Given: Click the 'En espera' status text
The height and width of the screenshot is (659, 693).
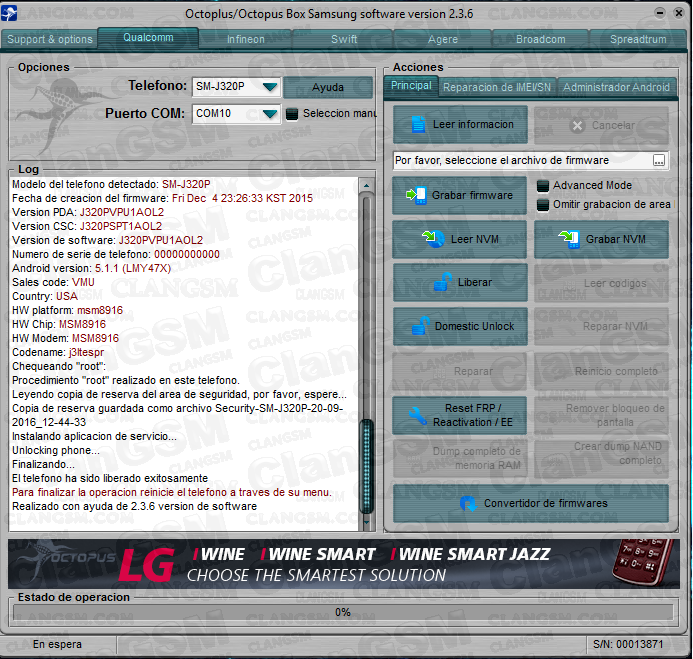Looking at the screenshot, I should [x=57, y=644].
